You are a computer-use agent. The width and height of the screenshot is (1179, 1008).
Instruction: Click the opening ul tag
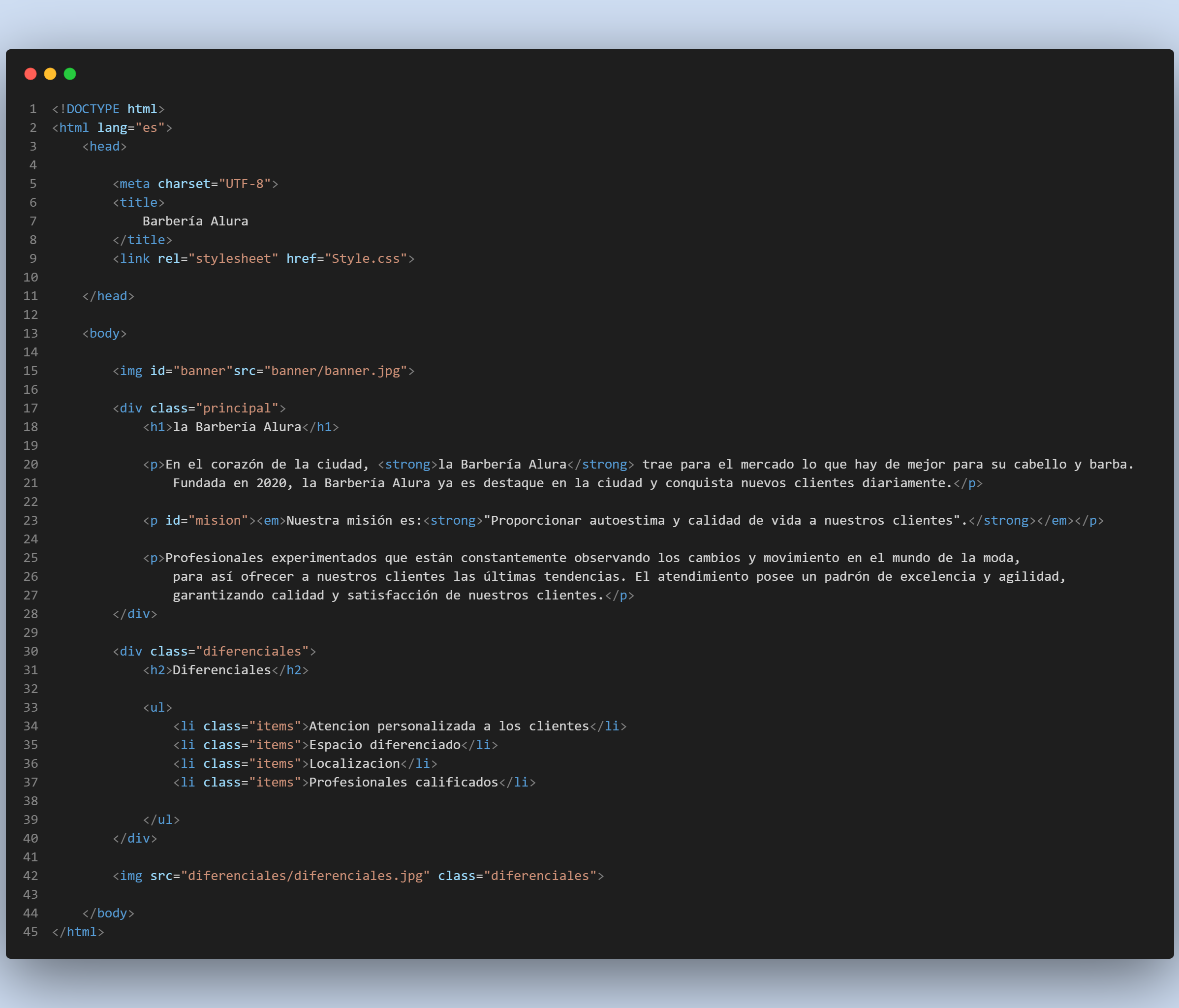tap(157, 707)
